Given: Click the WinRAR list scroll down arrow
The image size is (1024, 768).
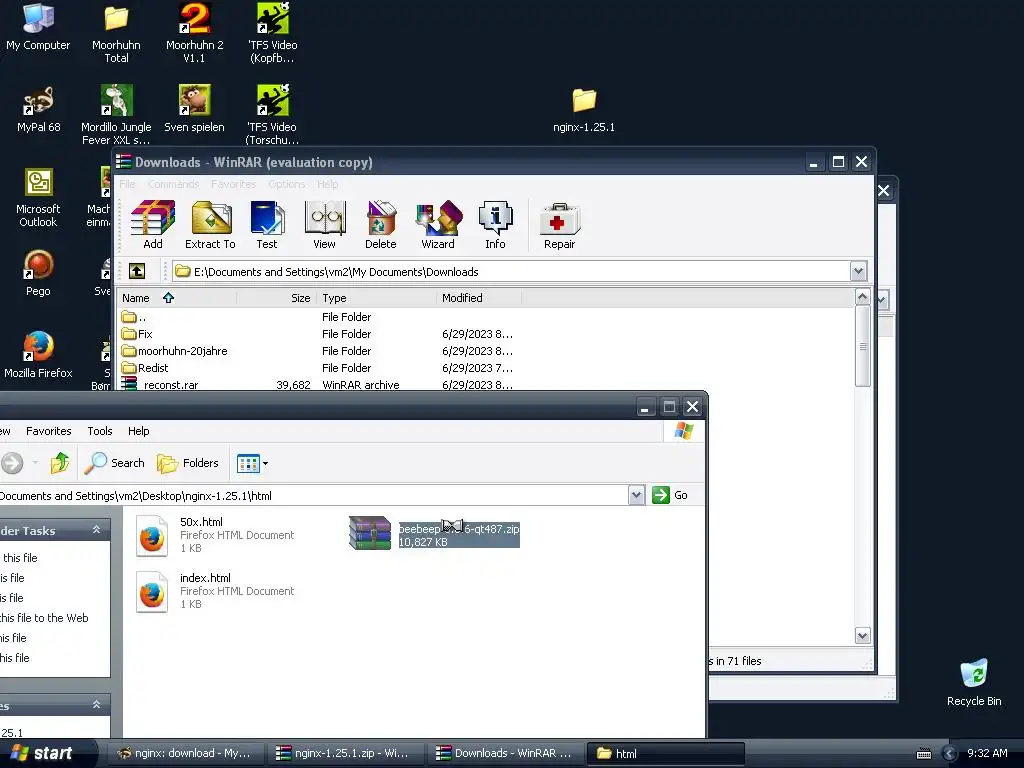Looking at the screenshot, I should pos(863,635).
